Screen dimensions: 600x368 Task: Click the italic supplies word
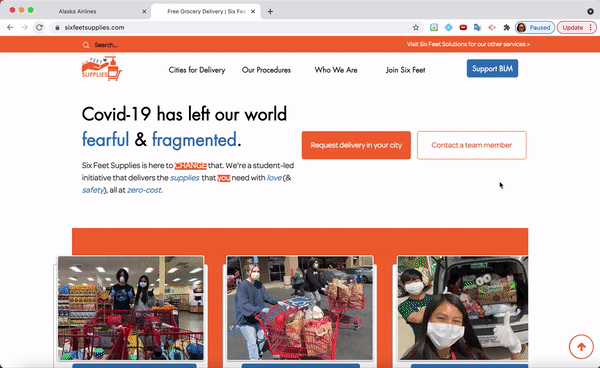[185, 178]
